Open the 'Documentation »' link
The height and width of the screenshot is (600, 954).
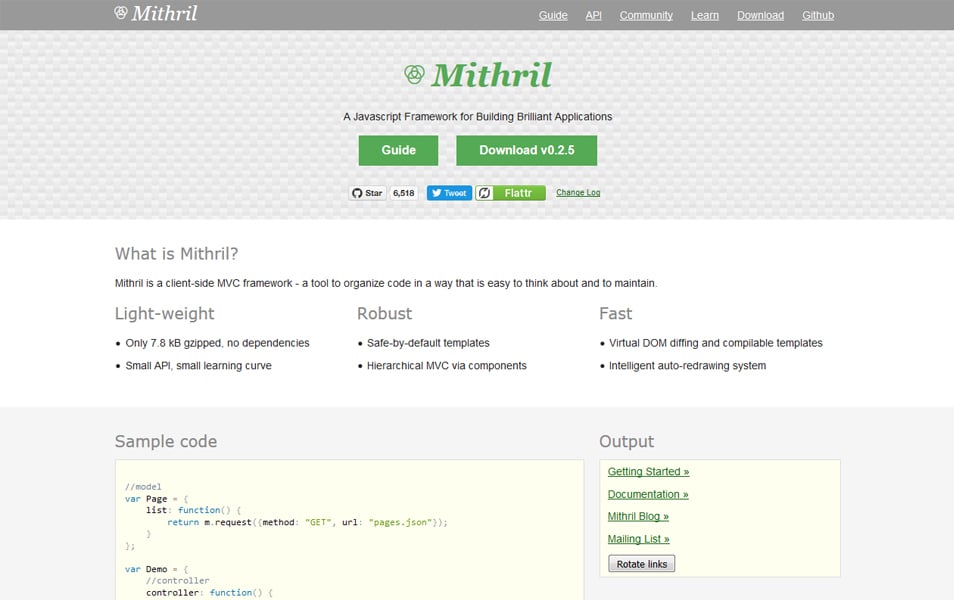(x=648, y=494)
